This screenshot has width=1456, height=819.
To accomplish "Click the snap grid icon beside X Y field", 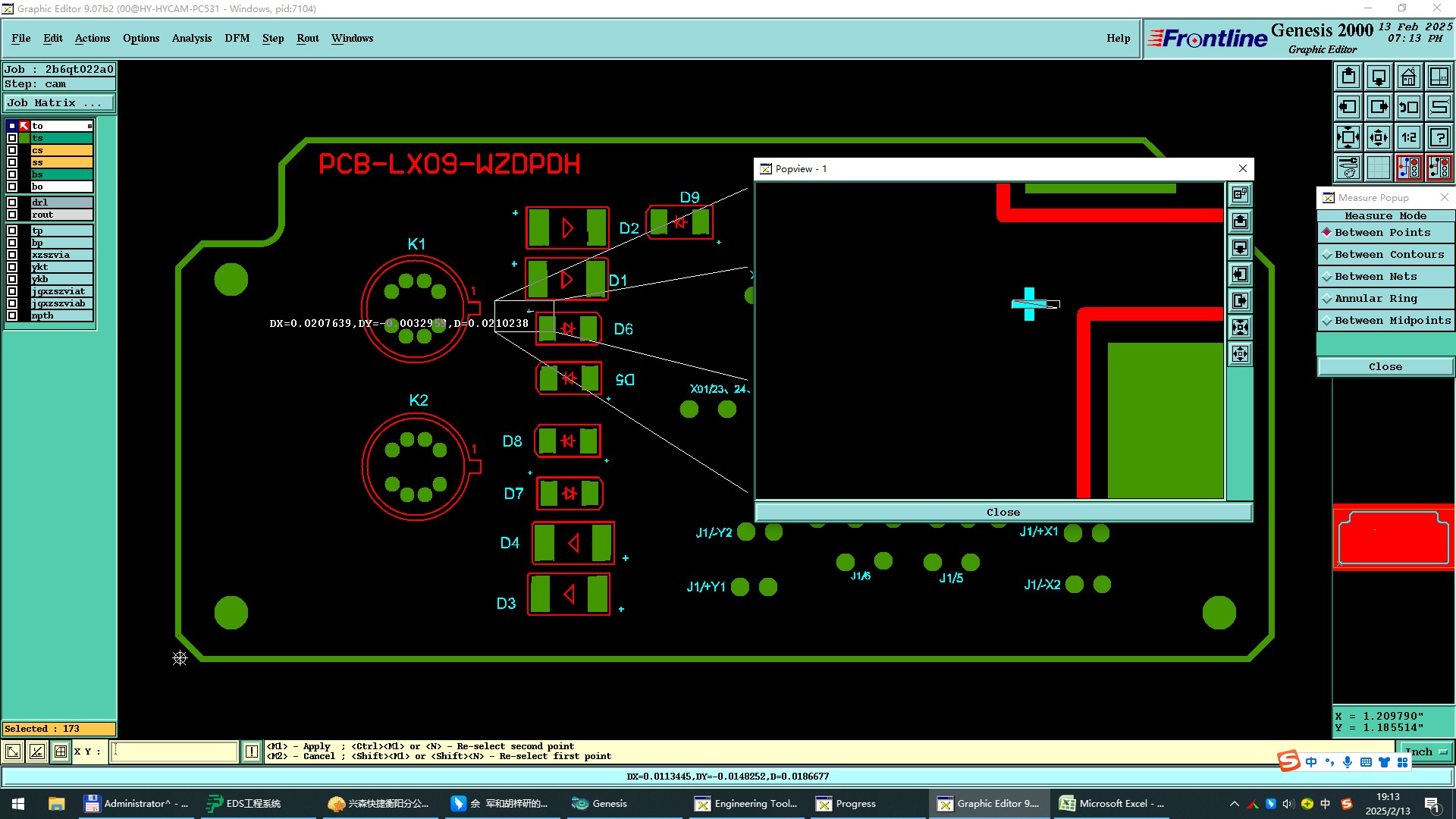I will coord(61,752).
